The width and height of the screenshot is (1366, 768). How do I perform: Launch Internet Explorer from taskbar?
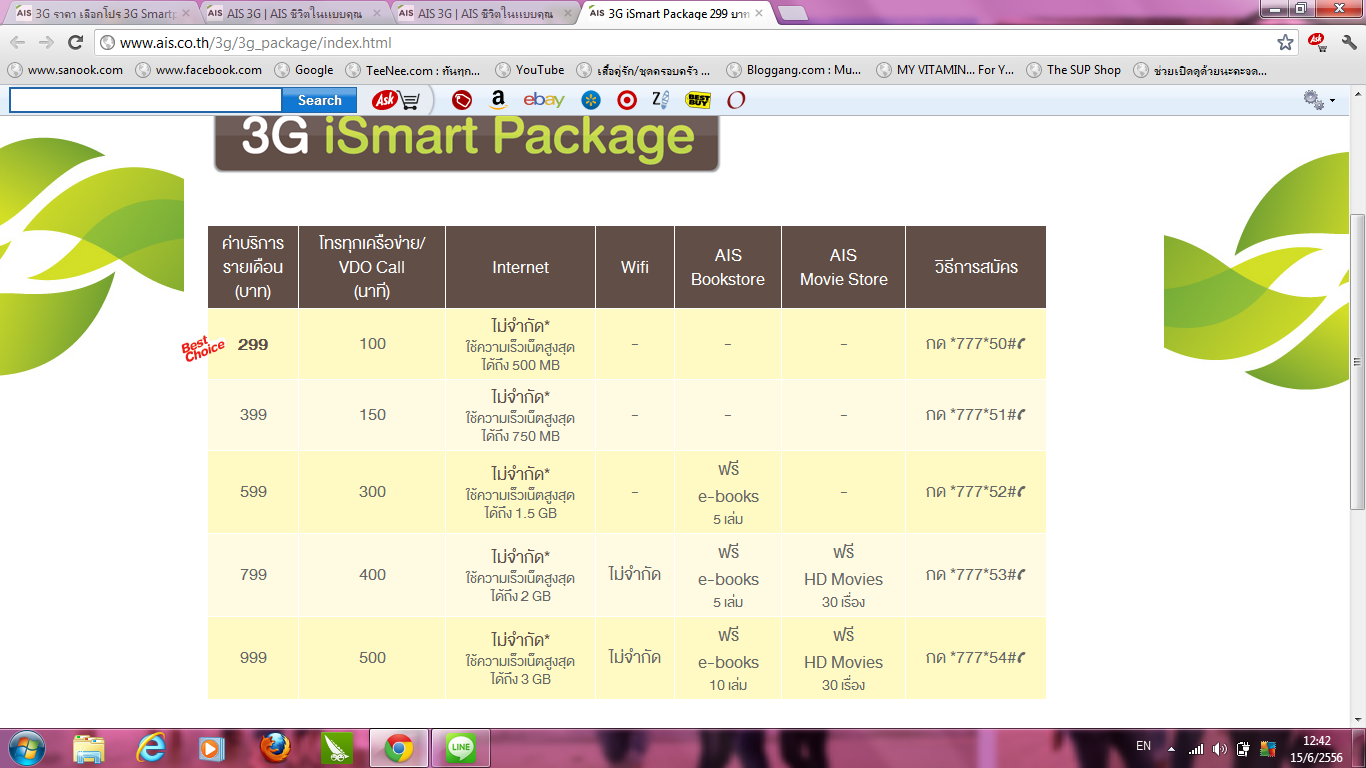click(151, 748)
